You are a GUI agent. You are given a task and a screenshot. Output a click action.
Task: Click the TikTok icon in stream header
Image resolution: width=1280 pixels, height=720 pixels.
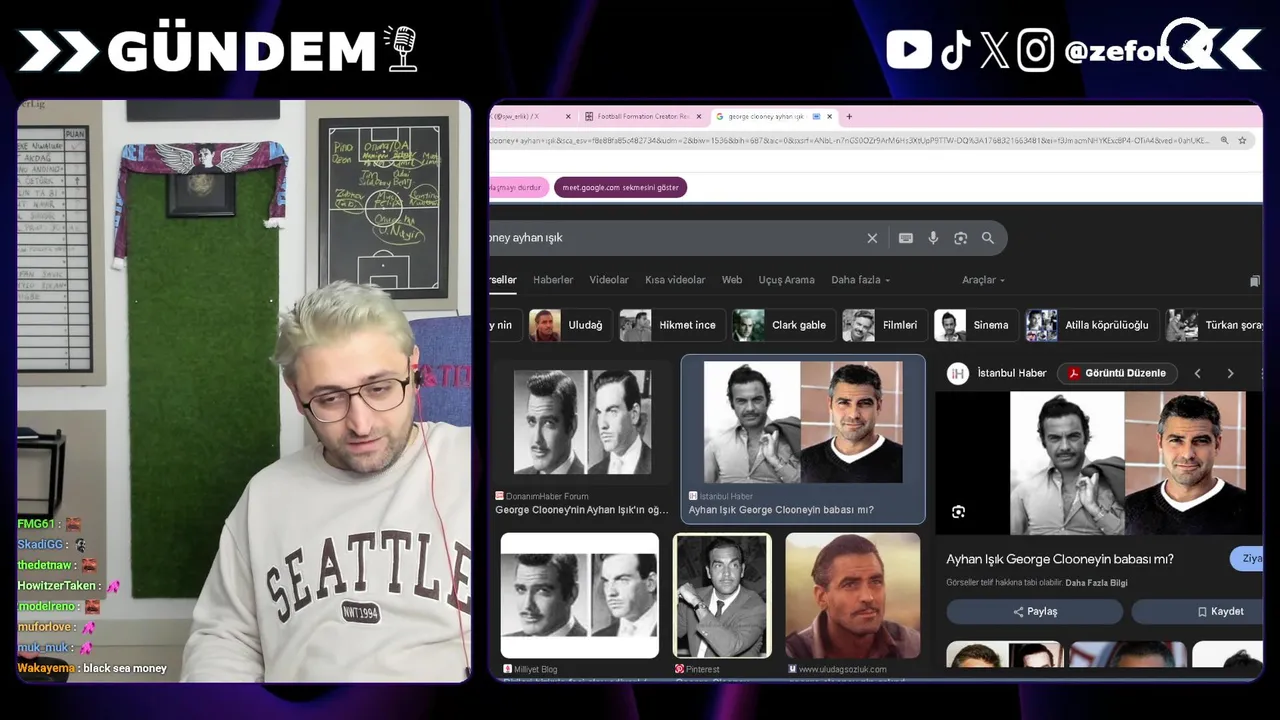coord(955,49)
